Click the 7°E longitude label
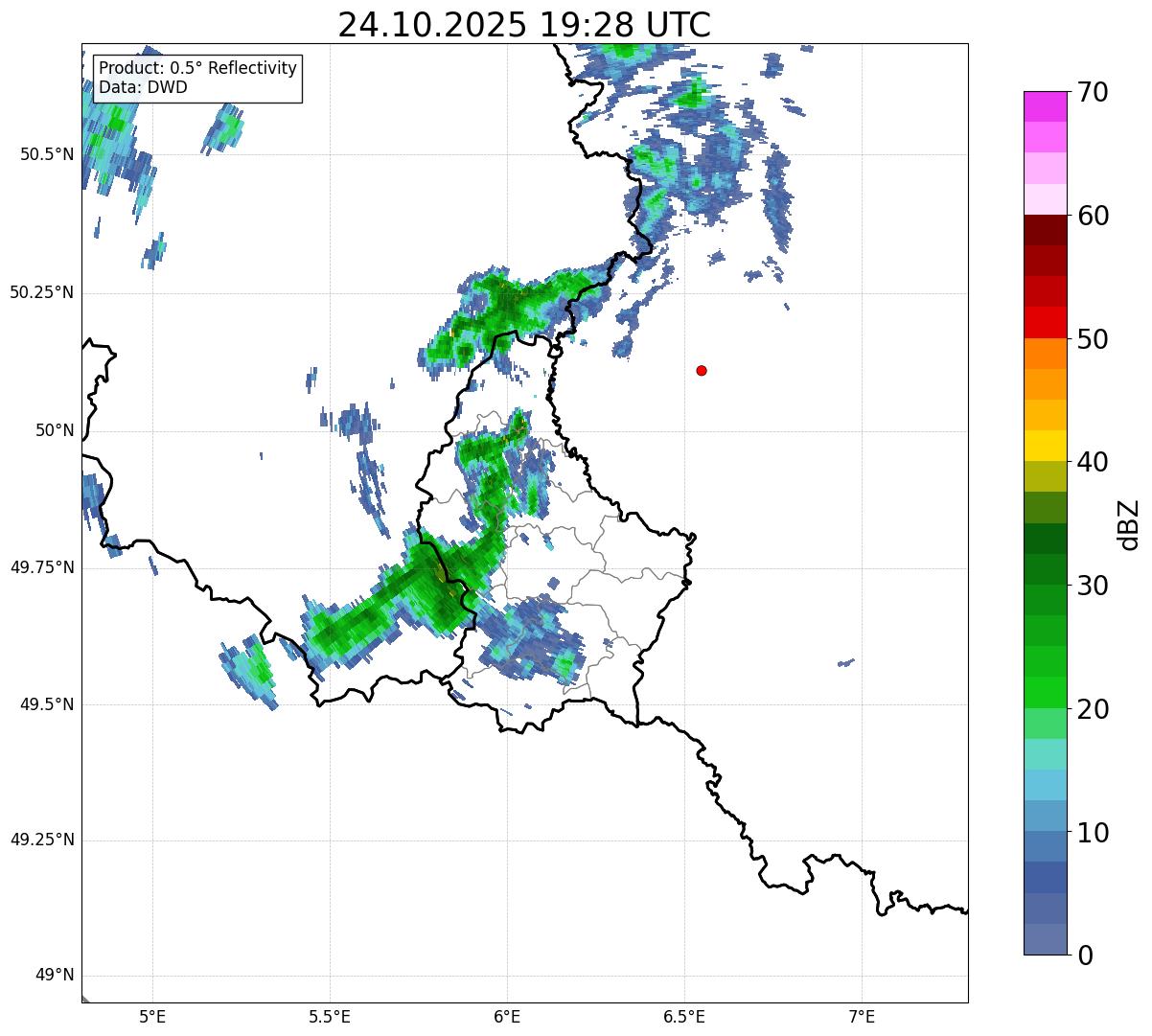Viewport: 1152px width, 1036px height. coord(863,1017)
